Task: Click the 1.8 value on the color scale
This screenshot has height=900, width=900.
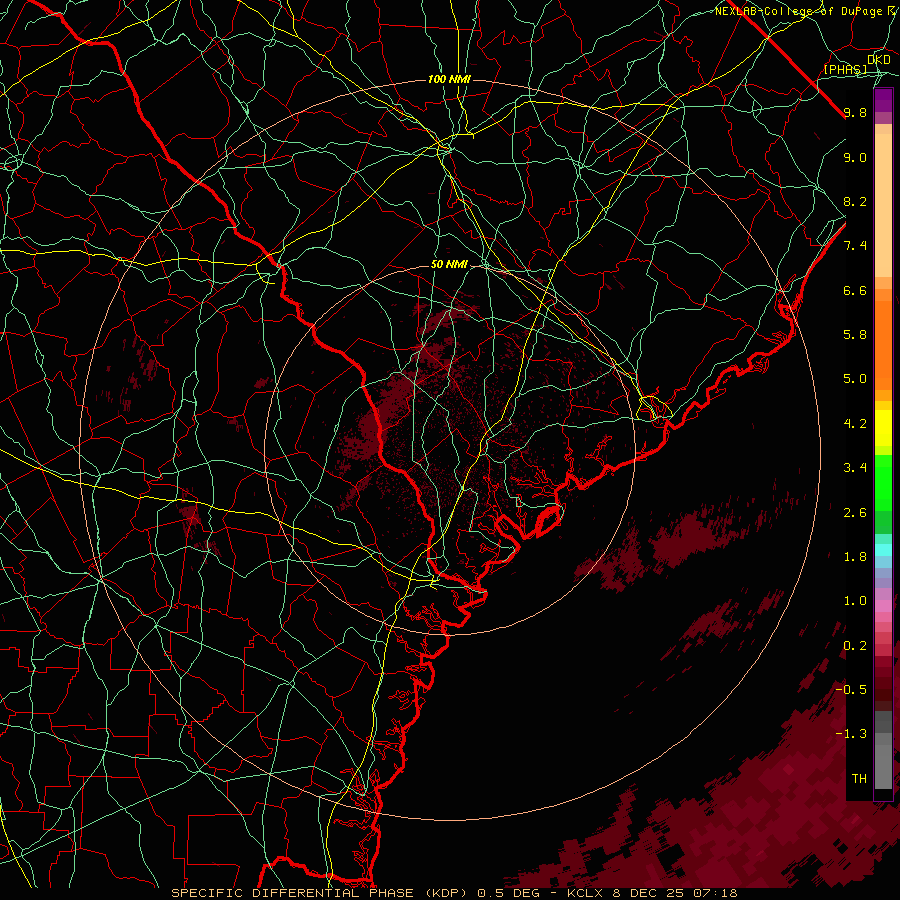Action: point(855,557)
